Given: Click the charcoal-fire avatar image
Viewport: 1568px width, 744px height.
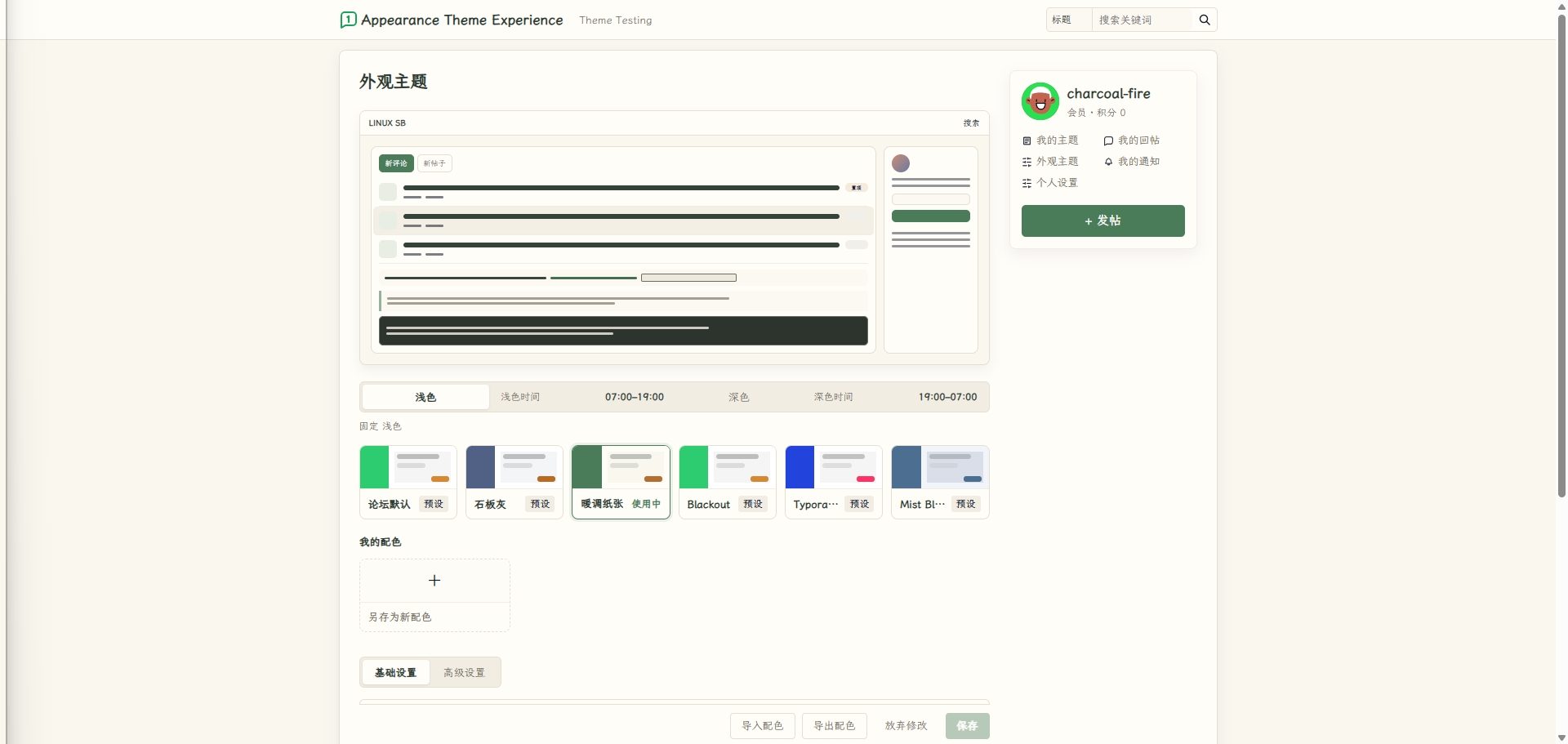Looking at the screenshot, I should (x=1040, y=101).
